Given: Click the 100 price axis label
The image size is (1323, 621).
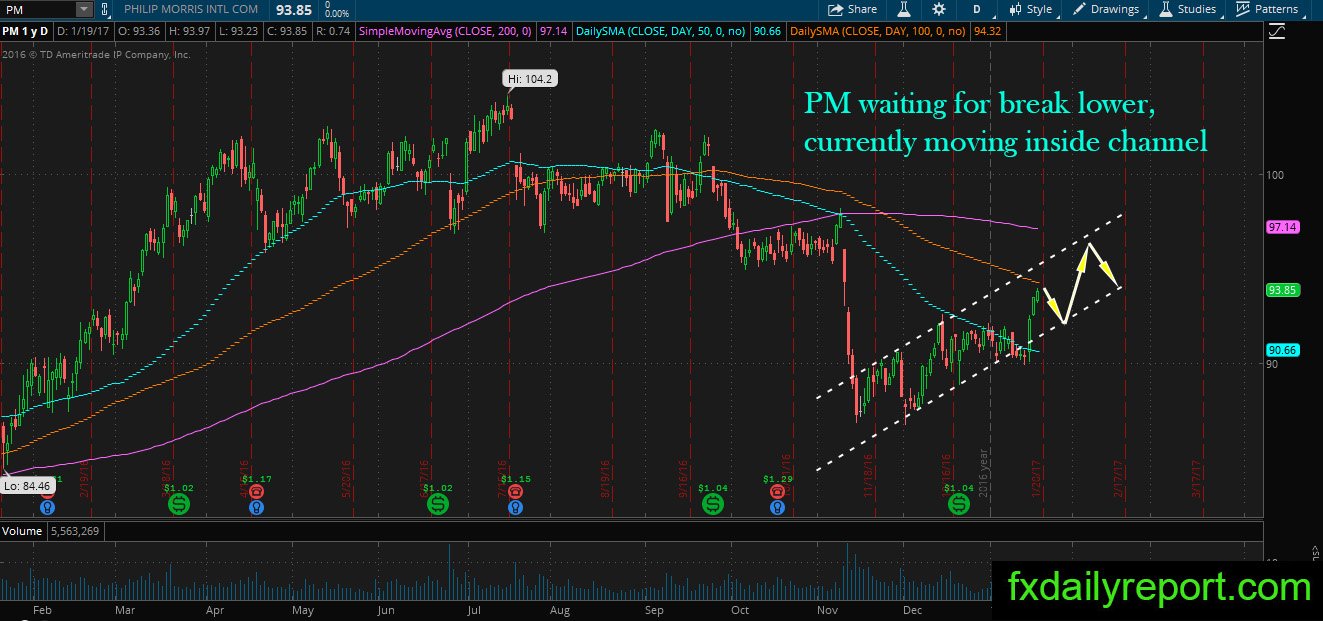Looking at the screenshot, I should (x=1274, y=175).
